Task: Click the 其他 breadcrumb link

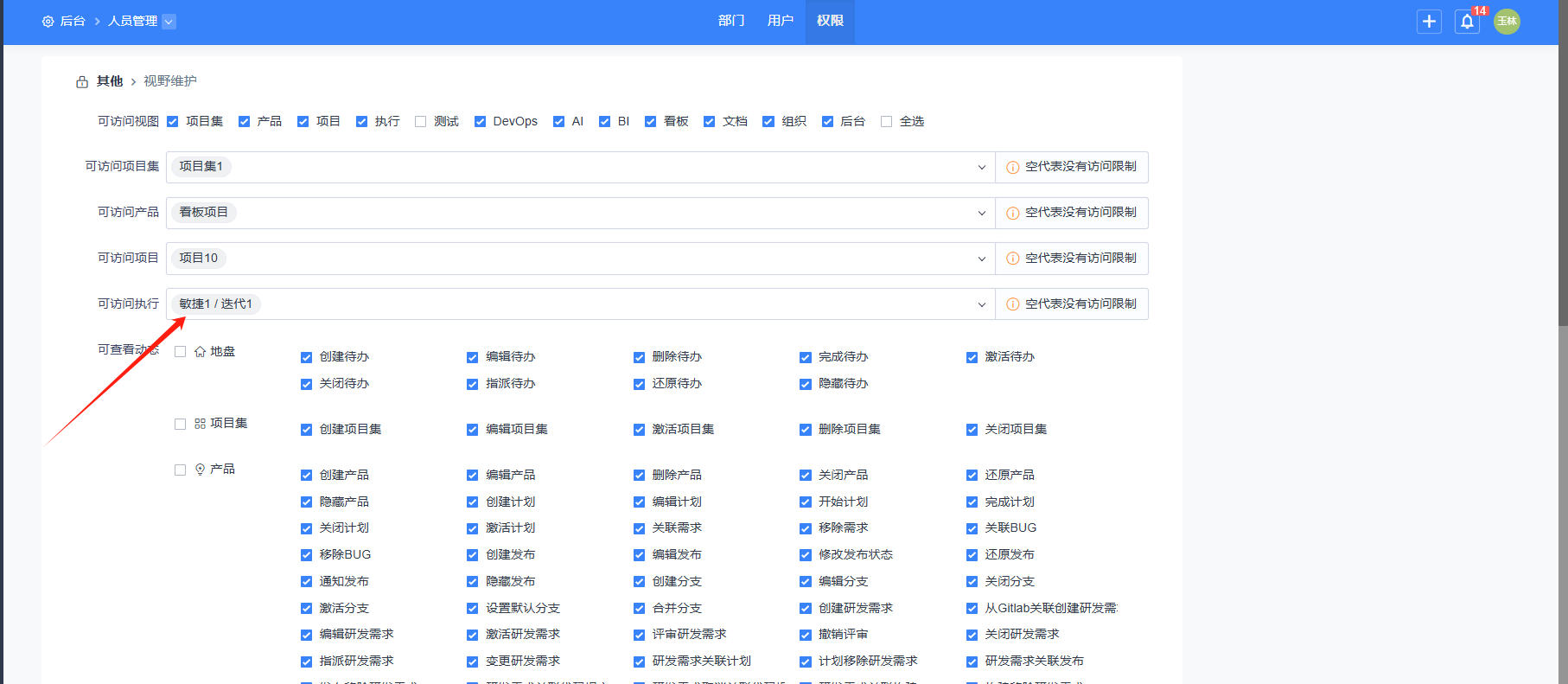Action: tap(110, 81)
